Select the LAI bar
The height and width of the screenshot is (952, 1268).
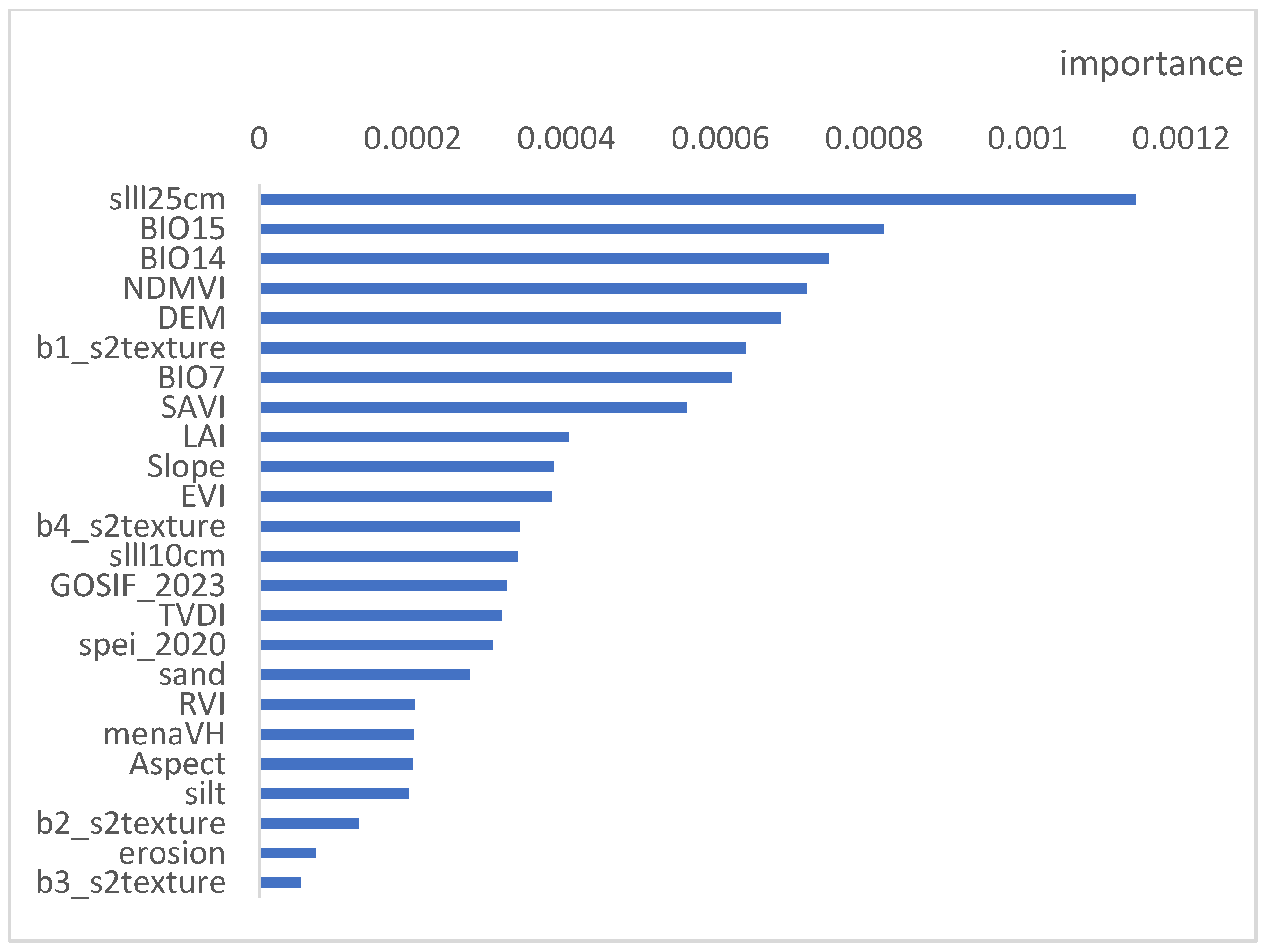point(414,437)
